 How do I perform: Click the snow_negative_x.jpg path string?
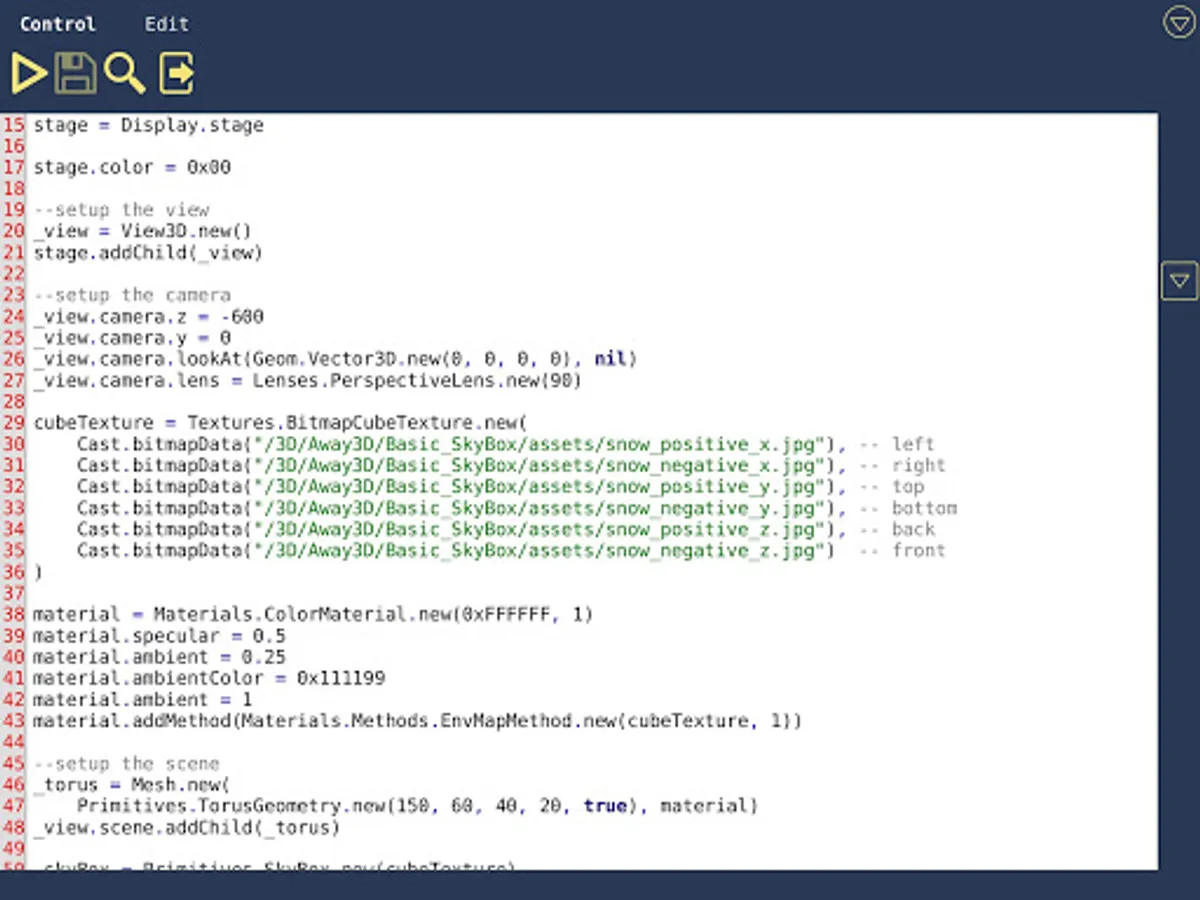click(x=539, y=466)
